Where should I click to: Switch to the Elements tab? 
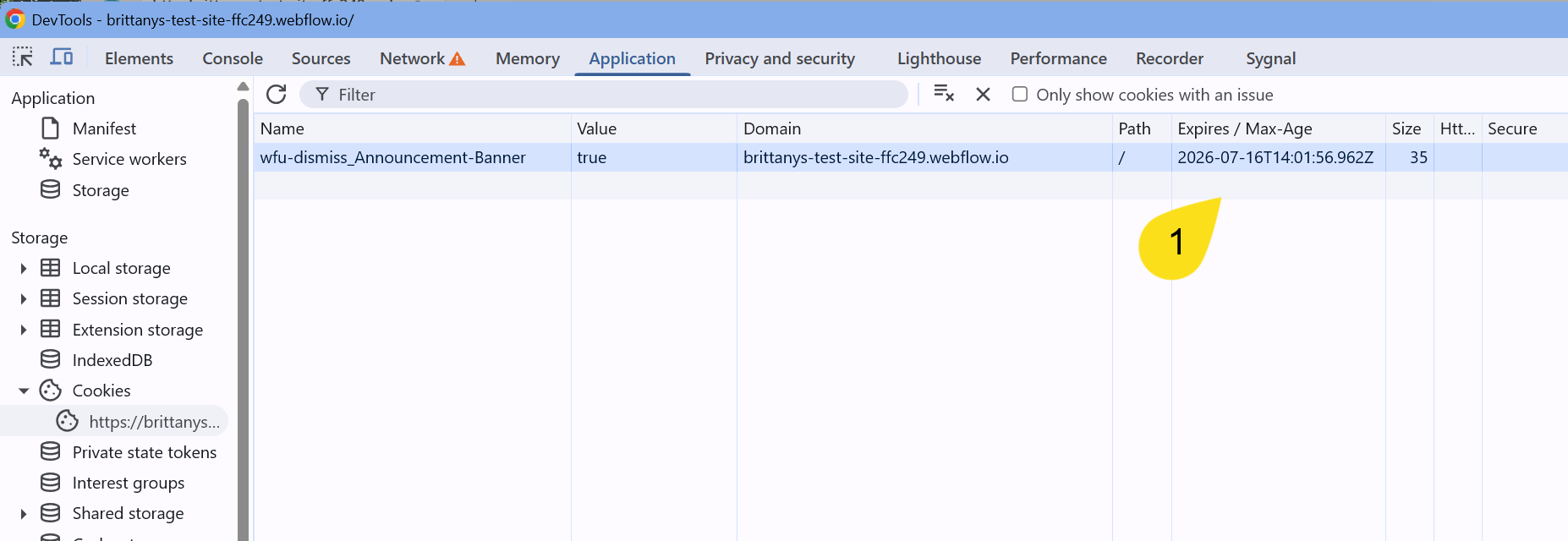(139, 58)
